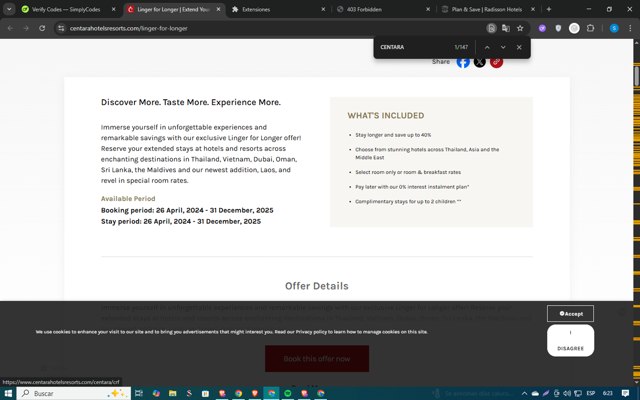Image resolution: width=640 pixels, height=400 pixels.
Task: Open Brave browser from the taskbar
Action: click(x=255, y=393)
